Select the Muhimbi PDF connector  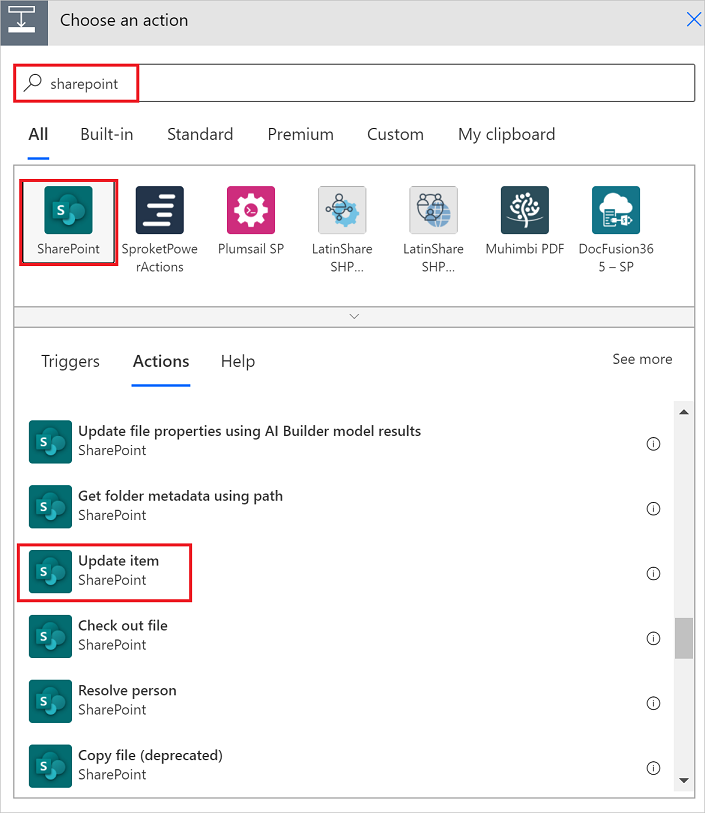[525, 210]
